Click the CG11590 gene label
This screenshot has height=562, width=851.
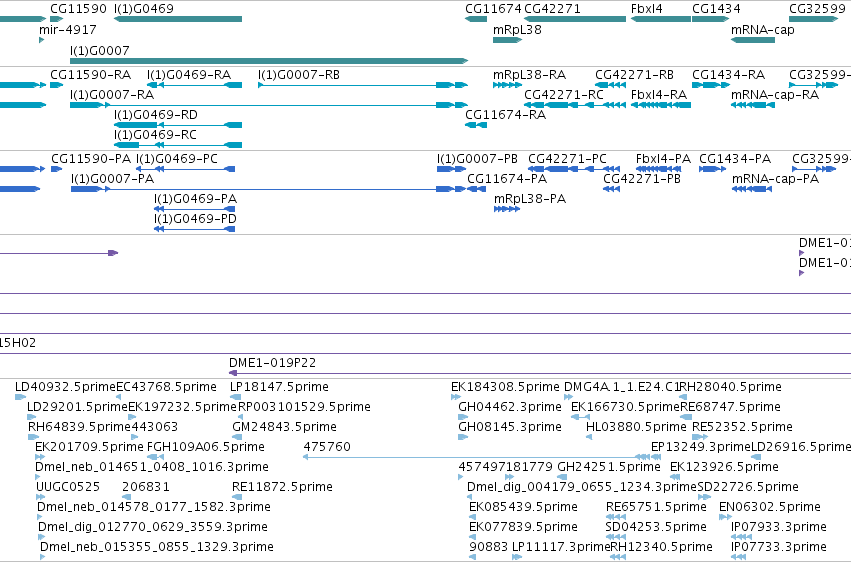pyautogui.click(x=78, y=9)
